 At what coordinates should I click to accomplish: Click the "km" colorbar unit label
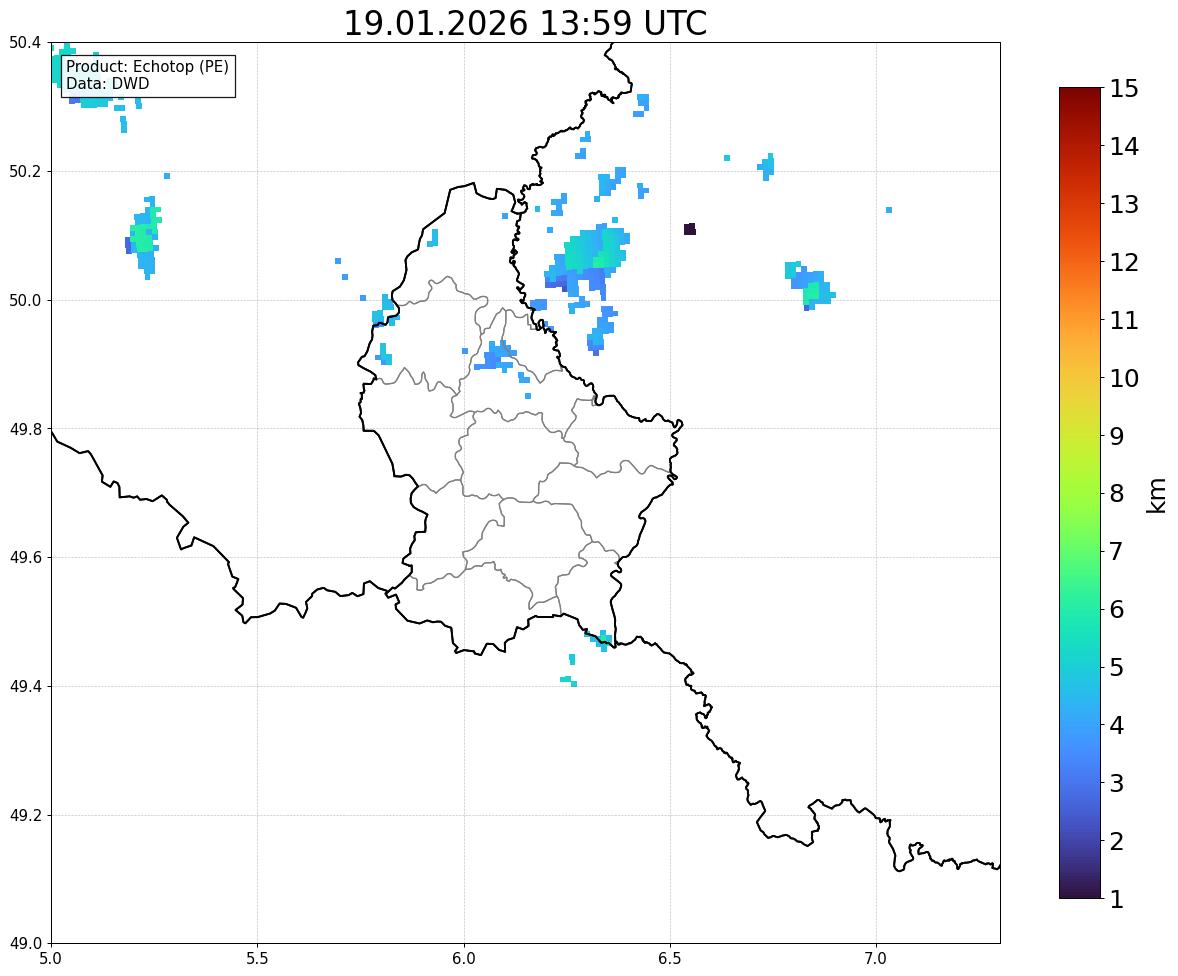pyautogui.click(x=1157, y=495)
